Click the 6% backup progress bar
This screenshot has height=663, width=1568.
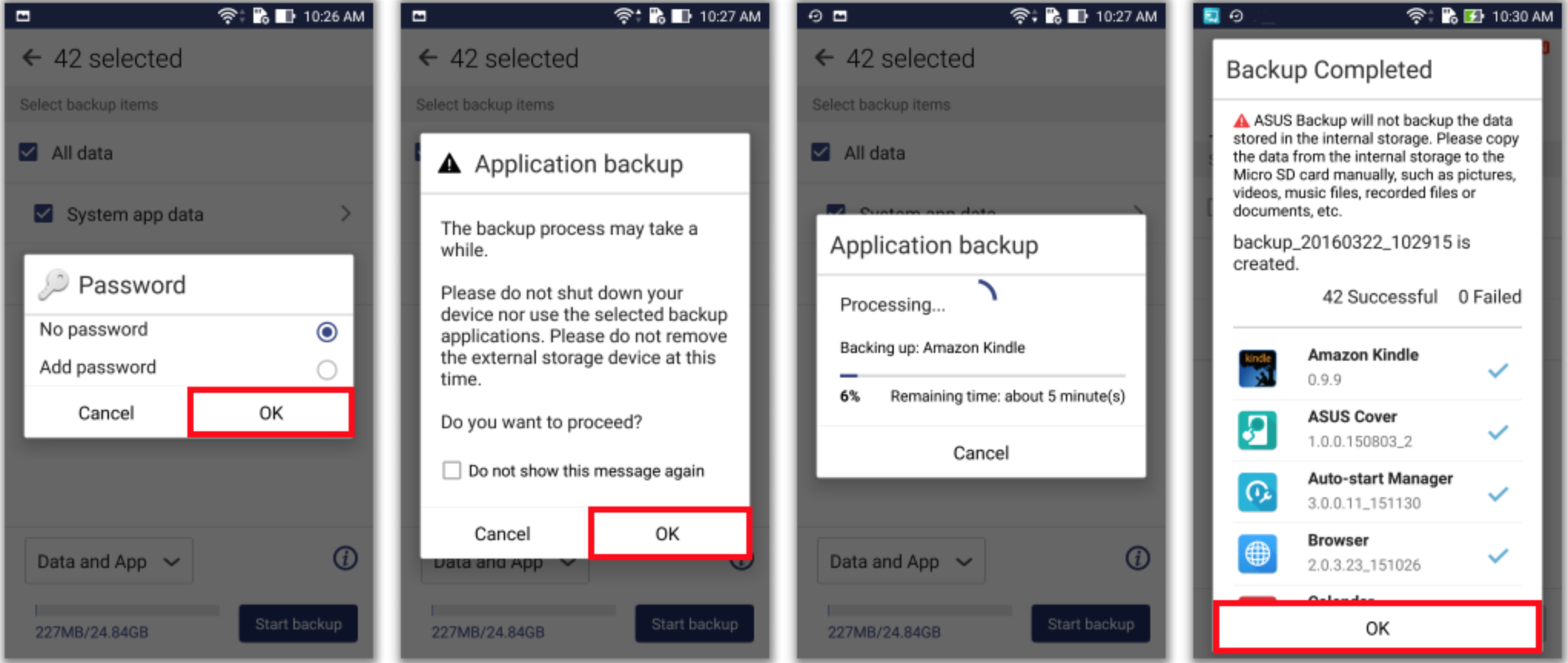click(982, 375)
